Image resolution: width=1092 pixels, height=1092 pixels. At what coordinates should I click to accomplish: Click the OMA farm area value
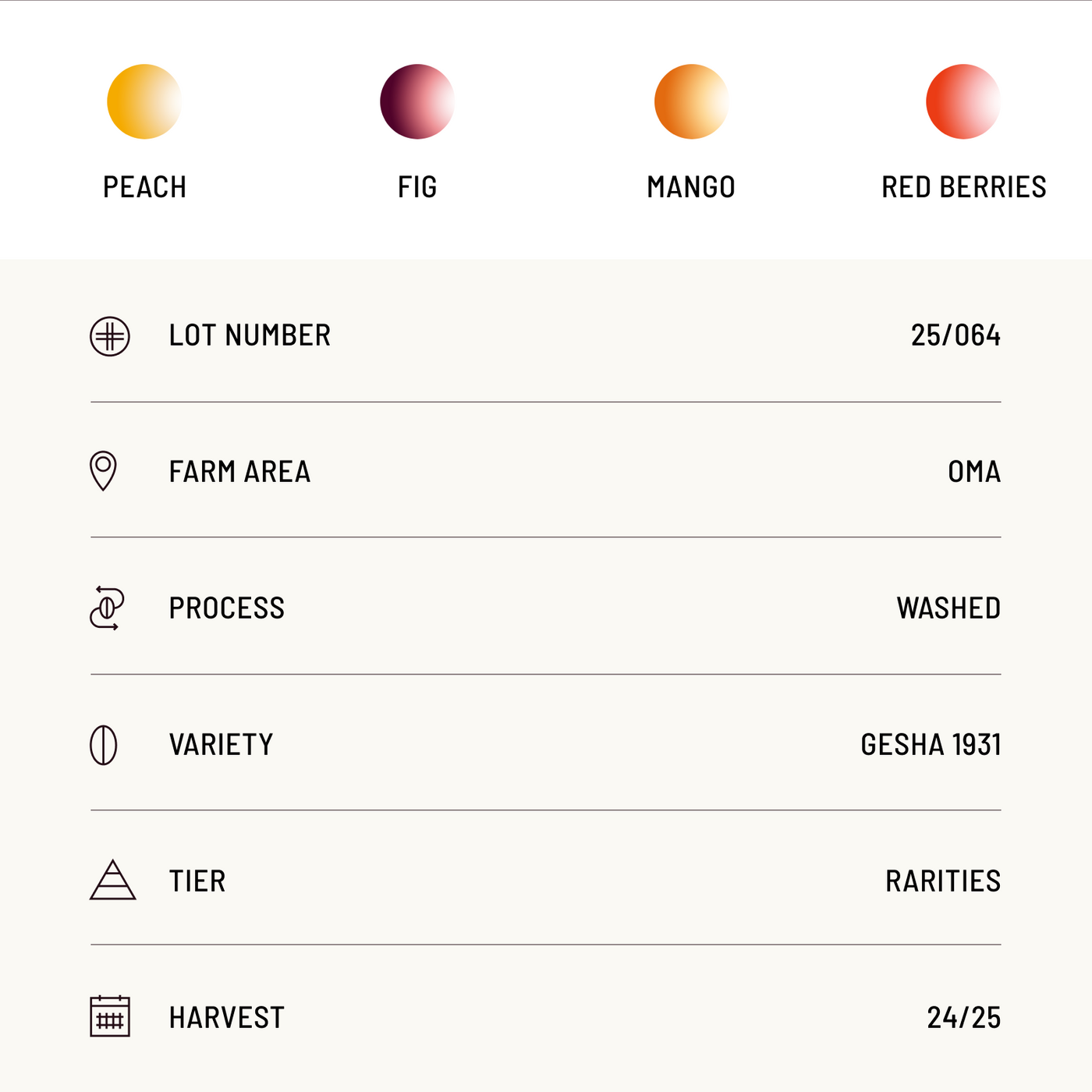click(974, 472)
